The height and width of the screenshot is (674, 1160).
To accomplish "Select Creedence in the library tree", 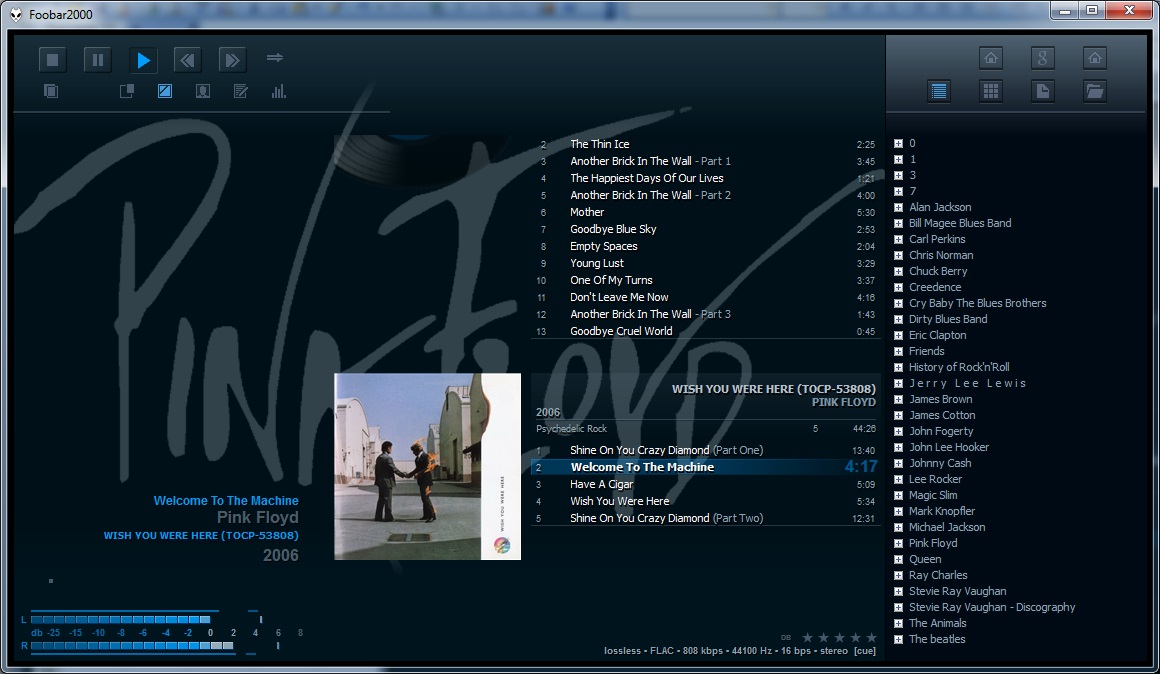I will tap(935, 287).
